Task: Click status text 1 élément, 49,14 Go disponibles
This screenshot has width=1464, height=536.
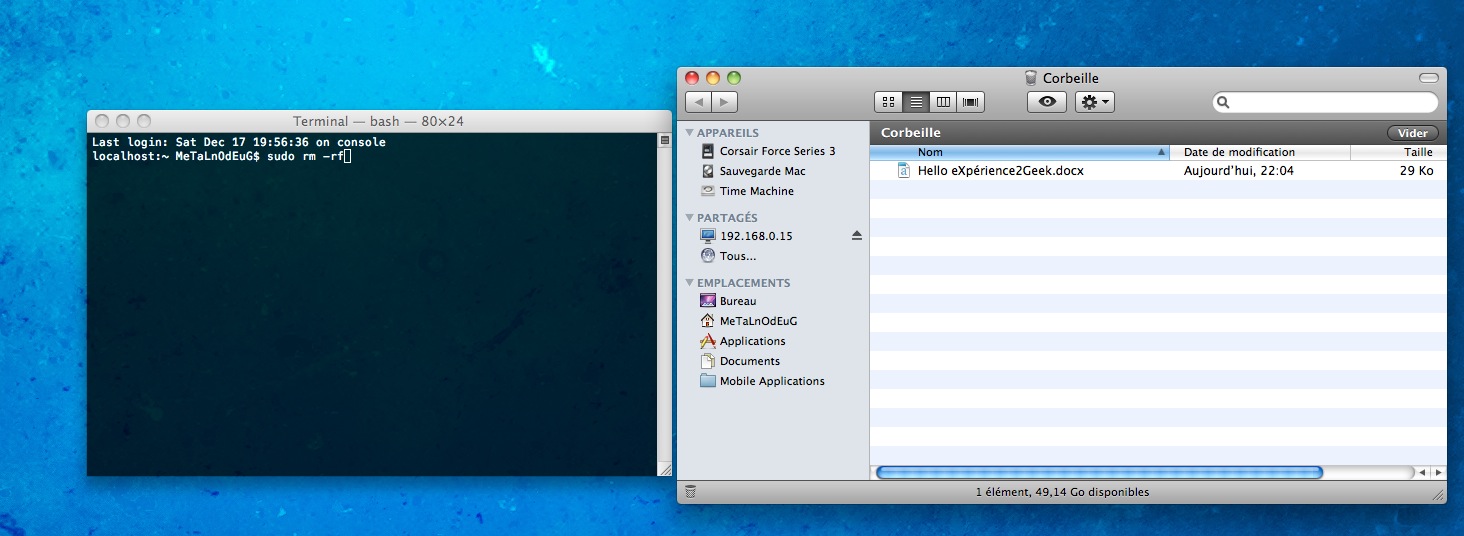Action: pyautogui.click(x=1062, y=492)
